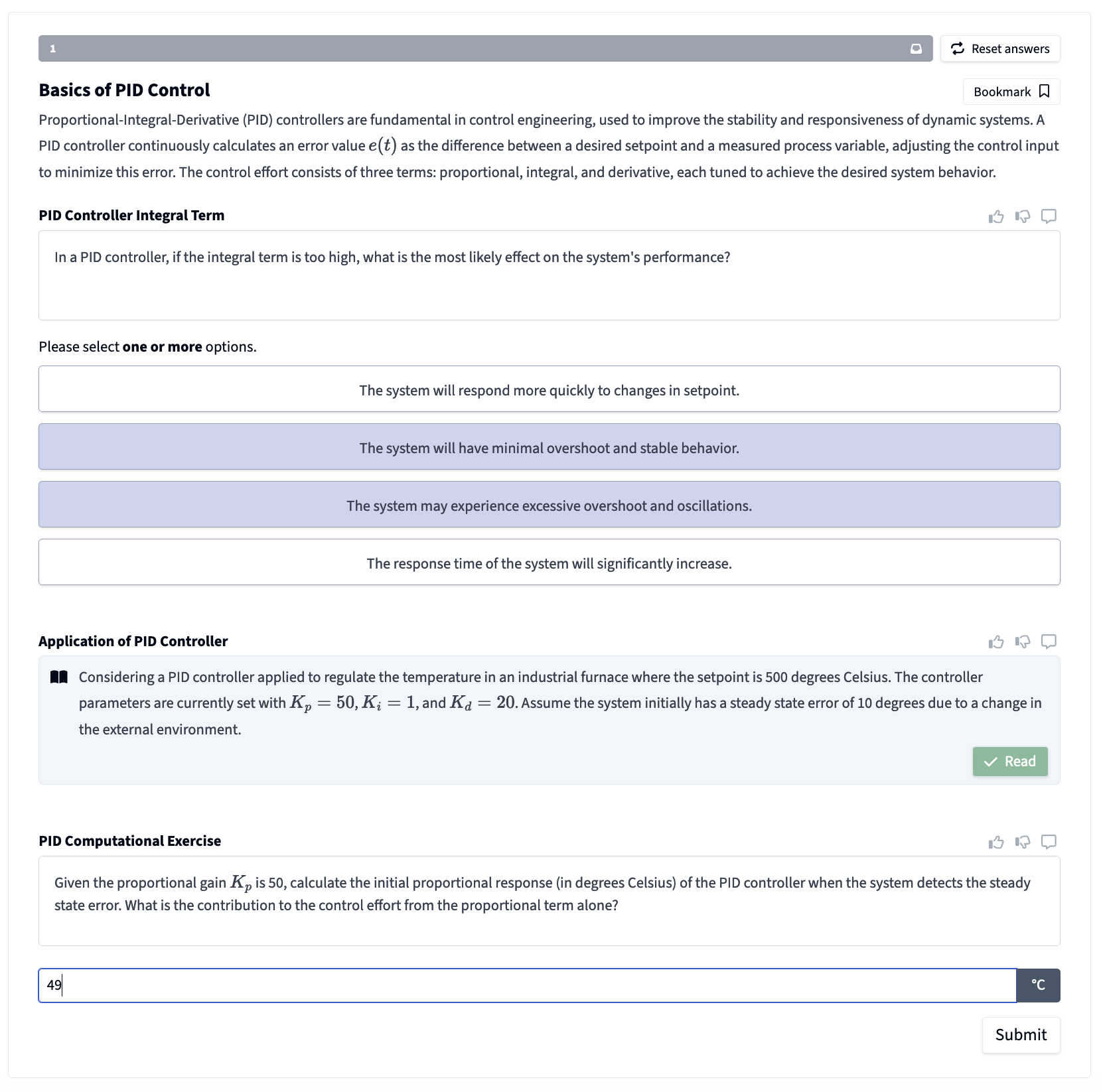Toggle the Read status button
This screenshot has height=1092, width=1103.
point(1009,762)
